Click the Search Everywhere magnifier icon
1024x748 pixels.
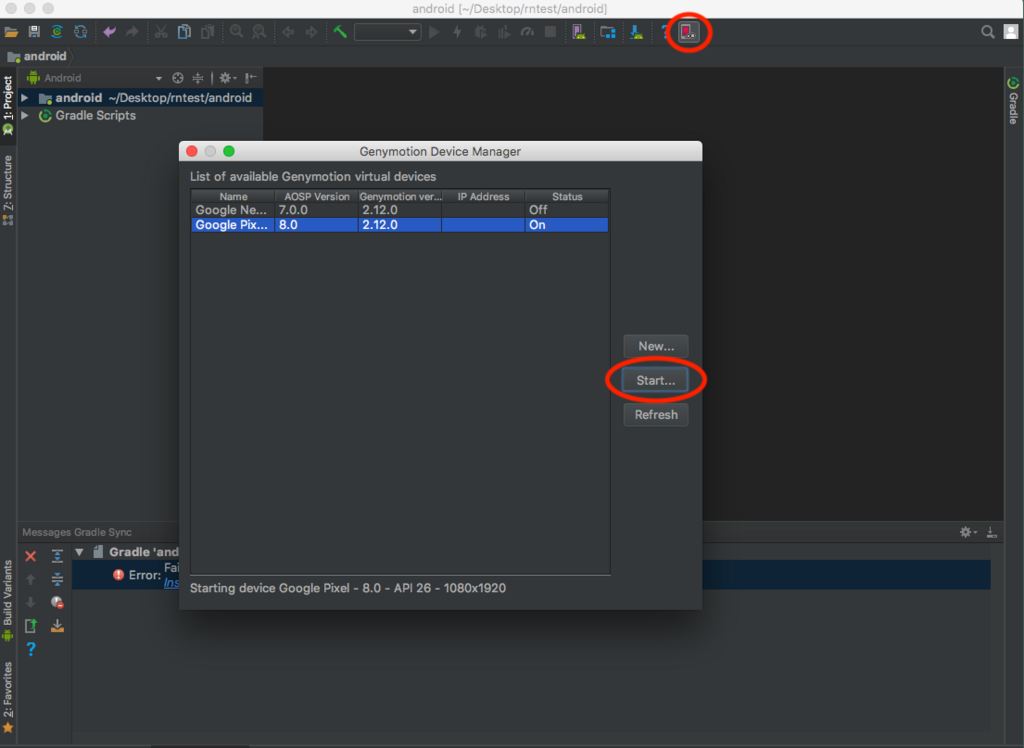coord(987,32)
